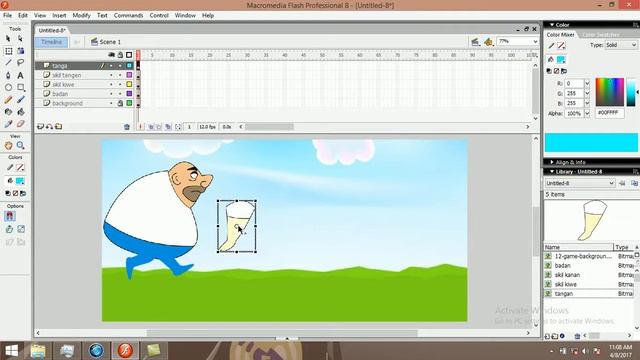Open the color Type Solid dropdown
The image size is (640, 360).
pos(633,45)
